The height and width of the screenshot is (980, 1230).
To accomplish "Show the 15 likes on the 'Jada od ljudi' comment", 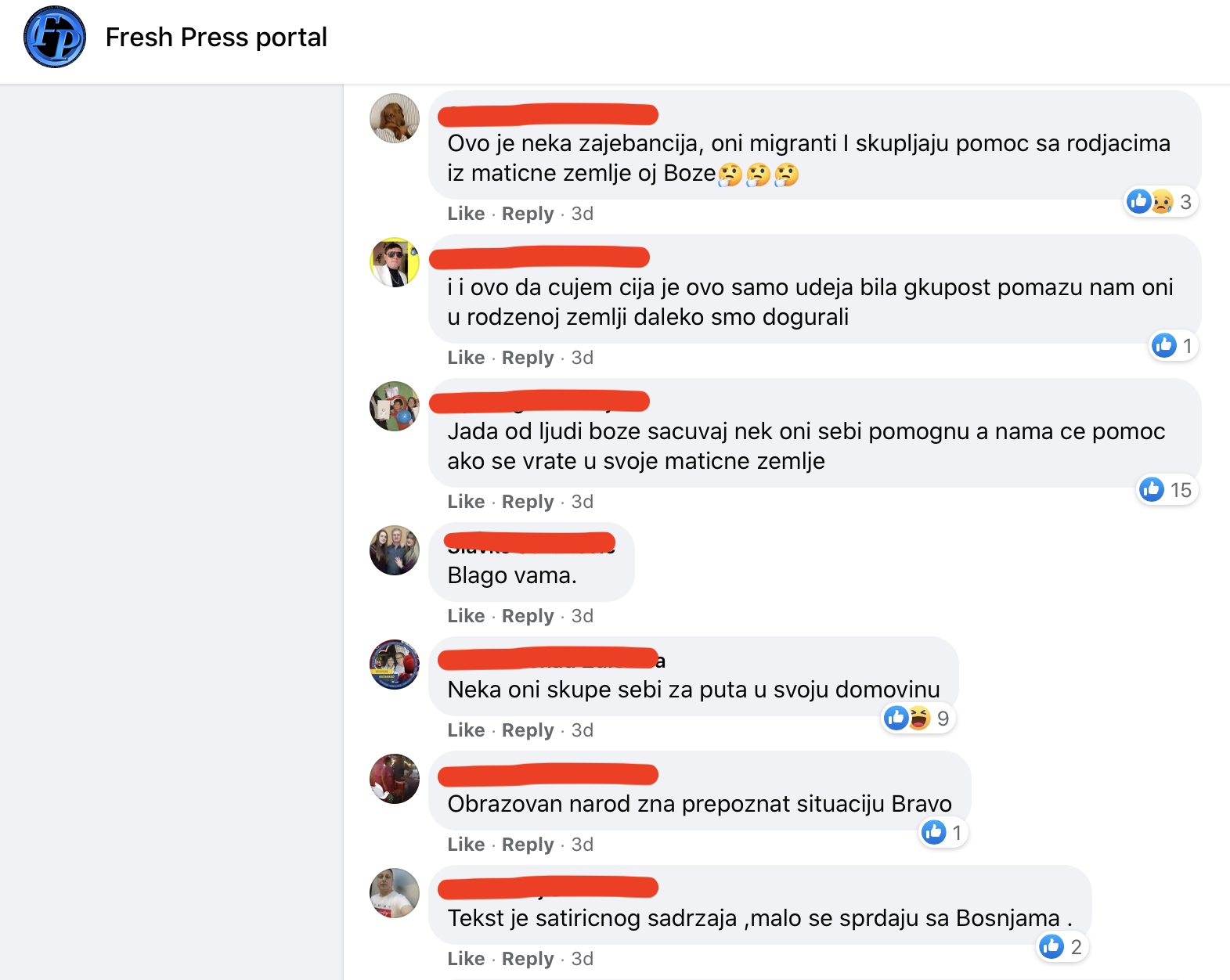I will [x=1167, y=490].
